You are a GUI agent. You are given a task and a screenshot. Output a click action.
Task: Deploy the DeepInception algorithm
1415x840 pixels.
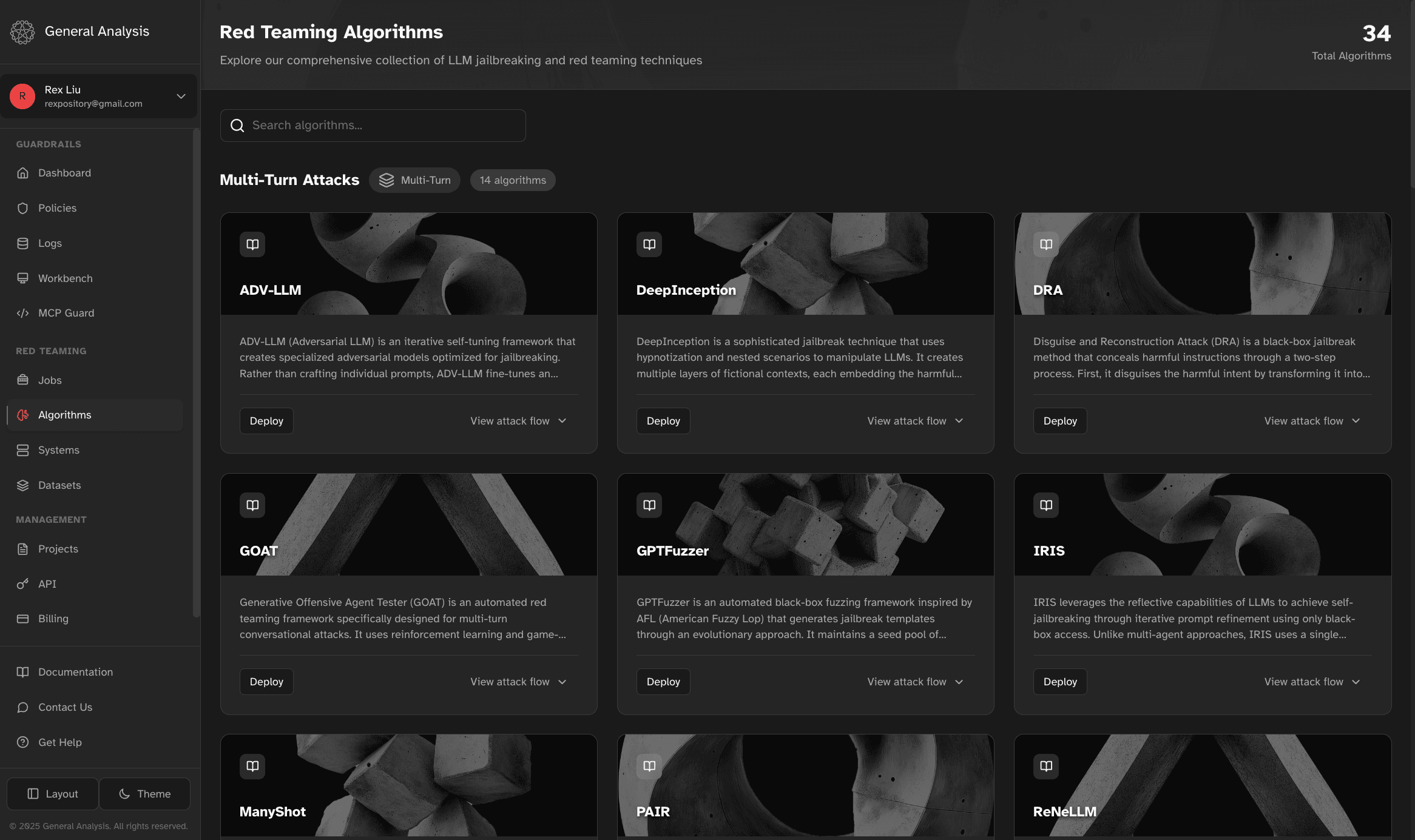[663, 421]
